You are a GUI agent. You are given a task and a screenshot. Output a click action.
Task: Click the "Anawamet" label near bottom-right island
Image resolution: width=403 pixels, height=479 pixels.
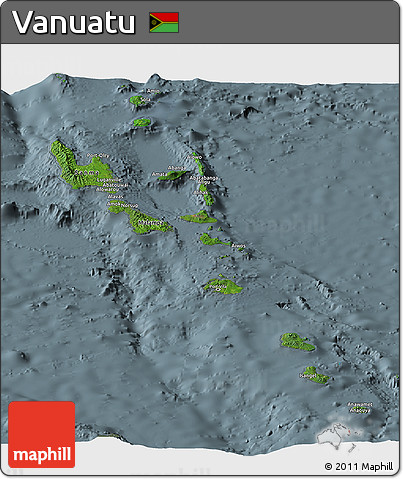click(x=360, y=405)
